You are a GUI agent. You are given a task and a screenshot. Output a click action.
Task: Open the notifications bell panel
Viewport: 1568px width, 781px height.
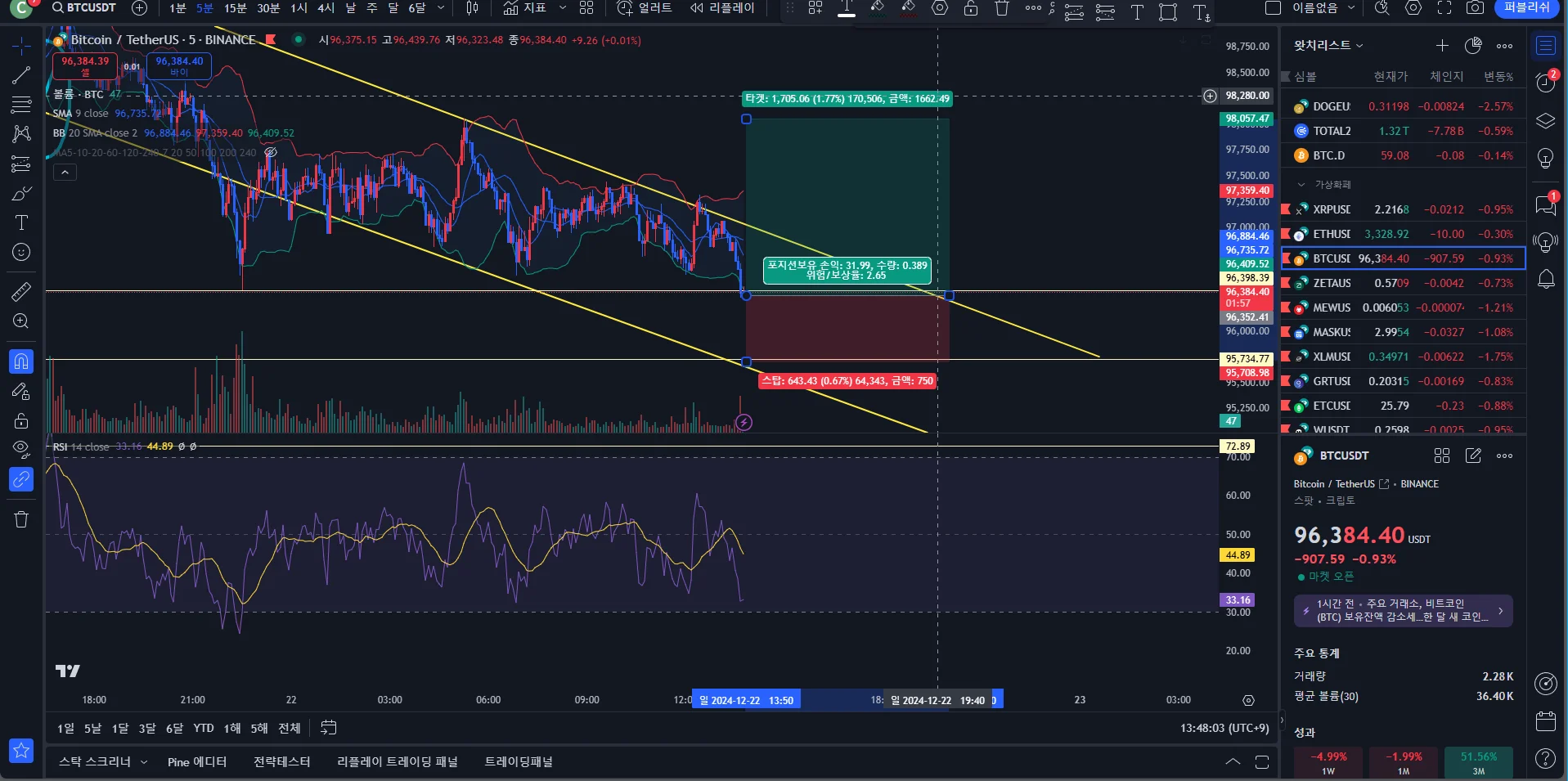pyautogui.click(x=1546, y=280)
